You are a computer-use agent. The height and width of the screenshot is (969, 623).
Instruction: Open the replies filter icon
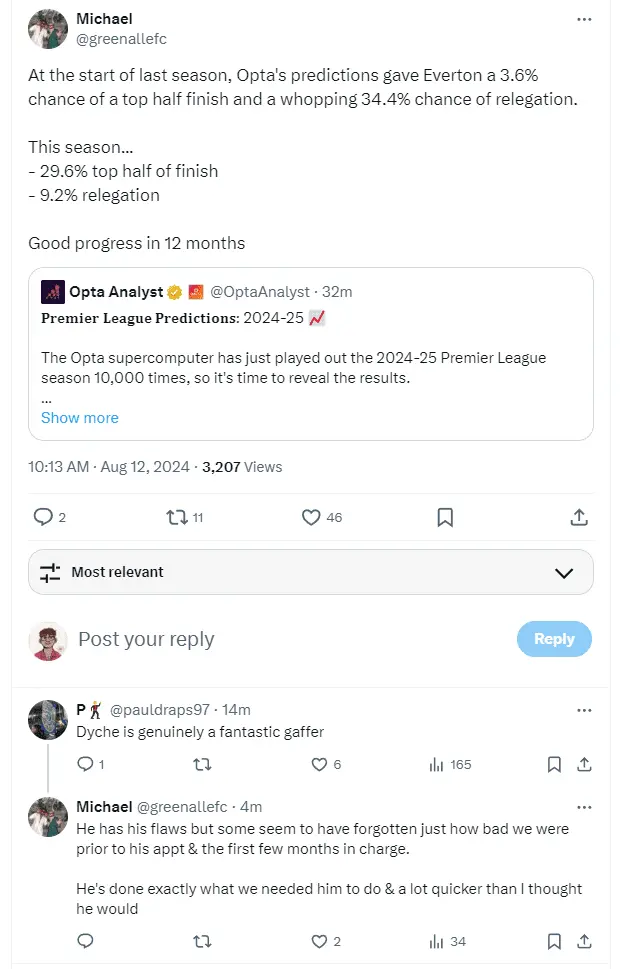[50, 573]
